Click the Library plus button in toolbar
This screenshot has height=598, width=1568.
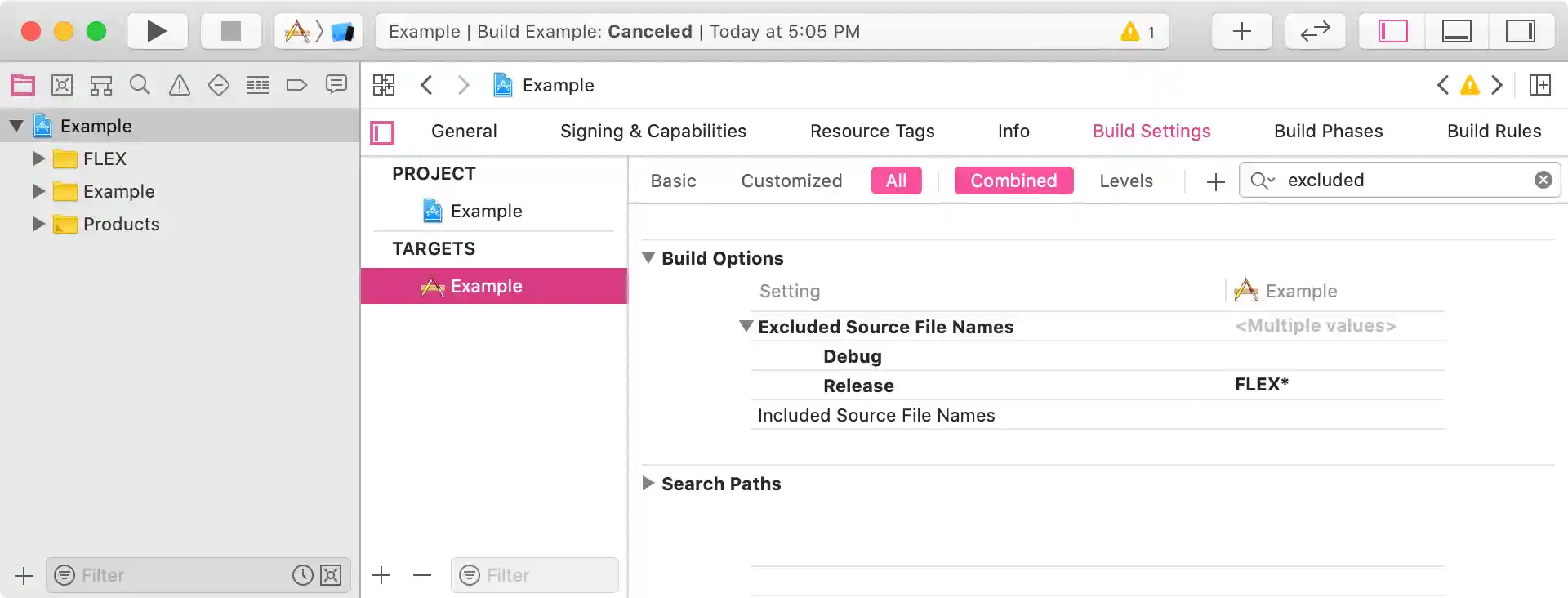[1241, 31]
